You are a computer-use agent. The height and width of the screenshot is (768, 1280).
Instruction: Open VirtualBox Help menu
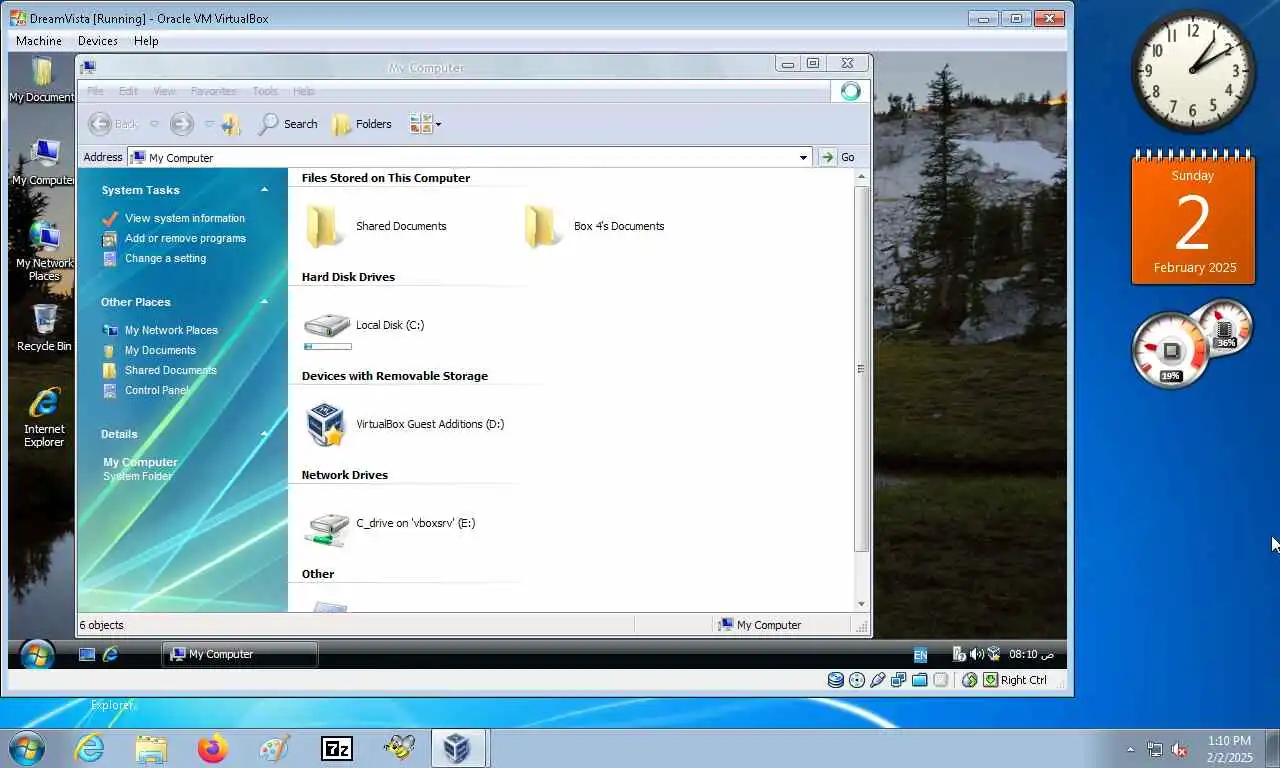pos(146,41)
